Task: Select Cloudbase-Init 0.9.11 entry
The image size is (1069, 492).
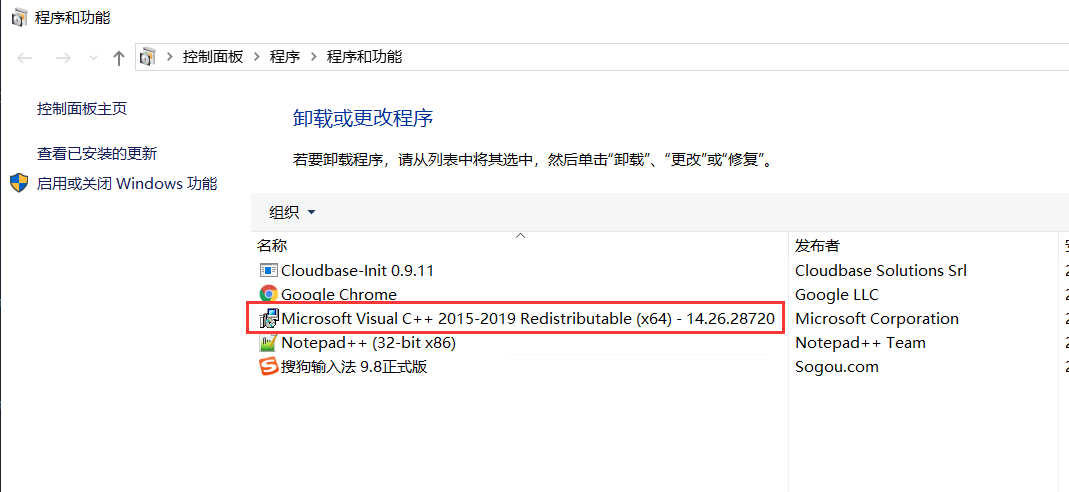Action: 357,271
